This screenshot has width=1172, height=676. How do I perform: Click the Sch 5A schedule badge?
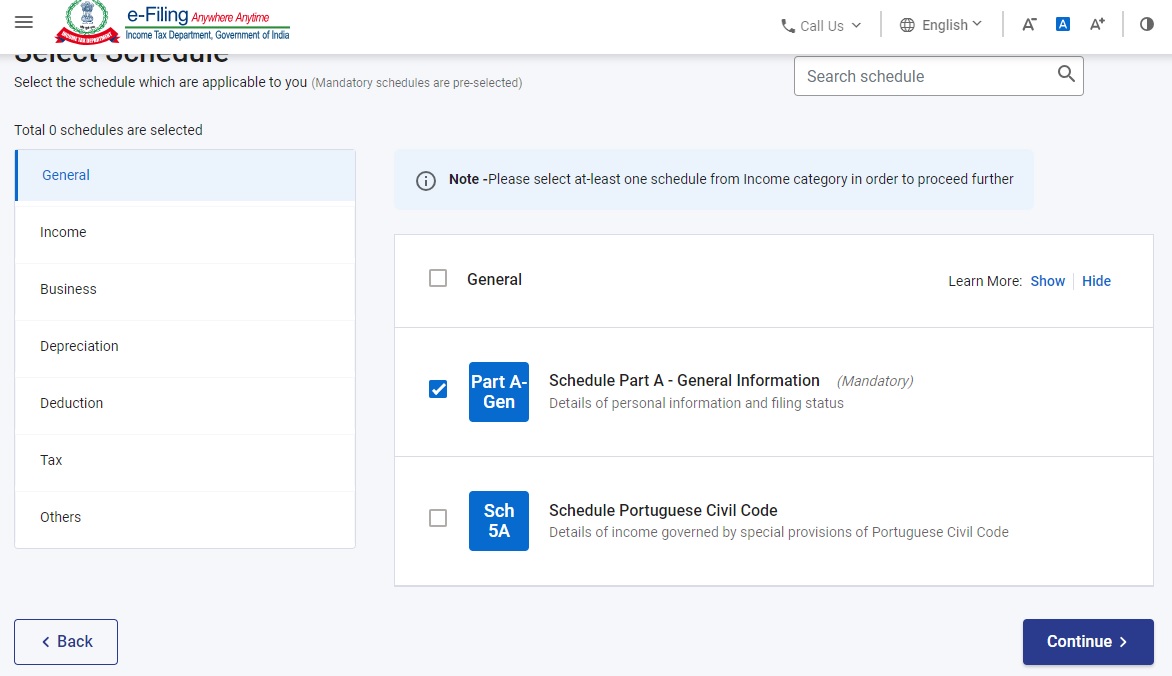(x=498, y=520)
